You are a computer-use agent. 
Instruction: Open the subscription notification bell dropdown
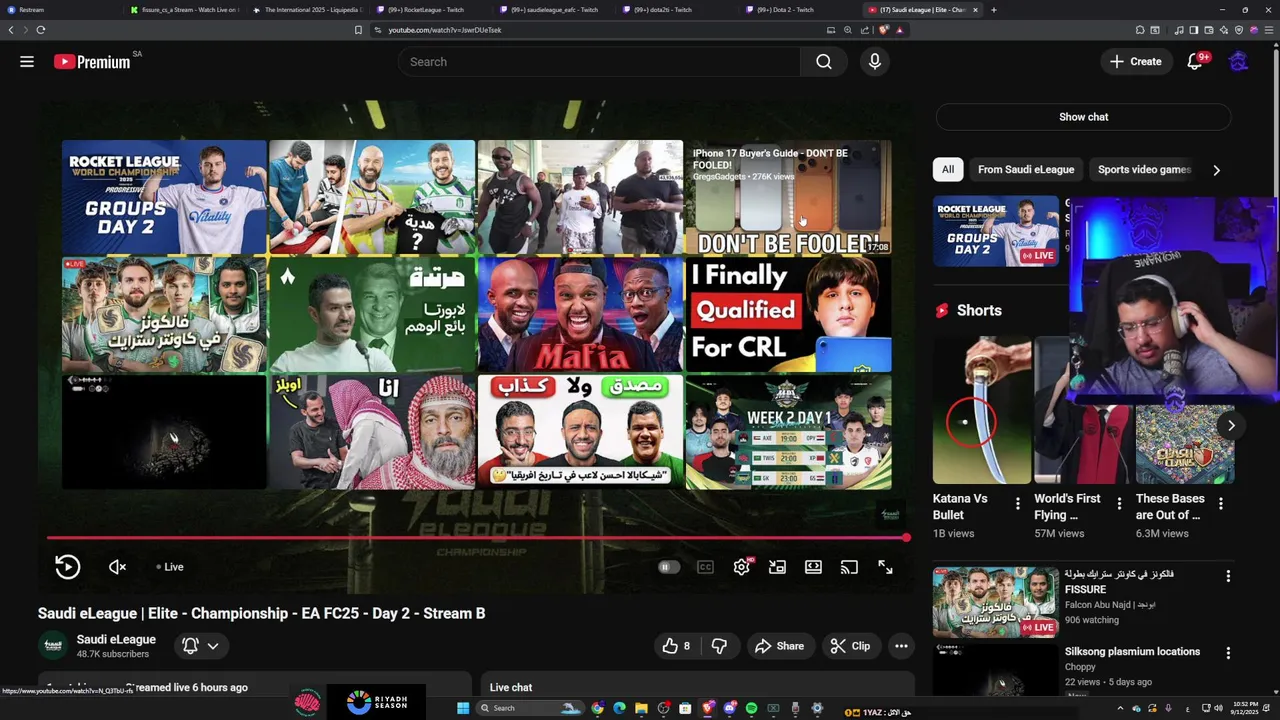coord(200,646)
